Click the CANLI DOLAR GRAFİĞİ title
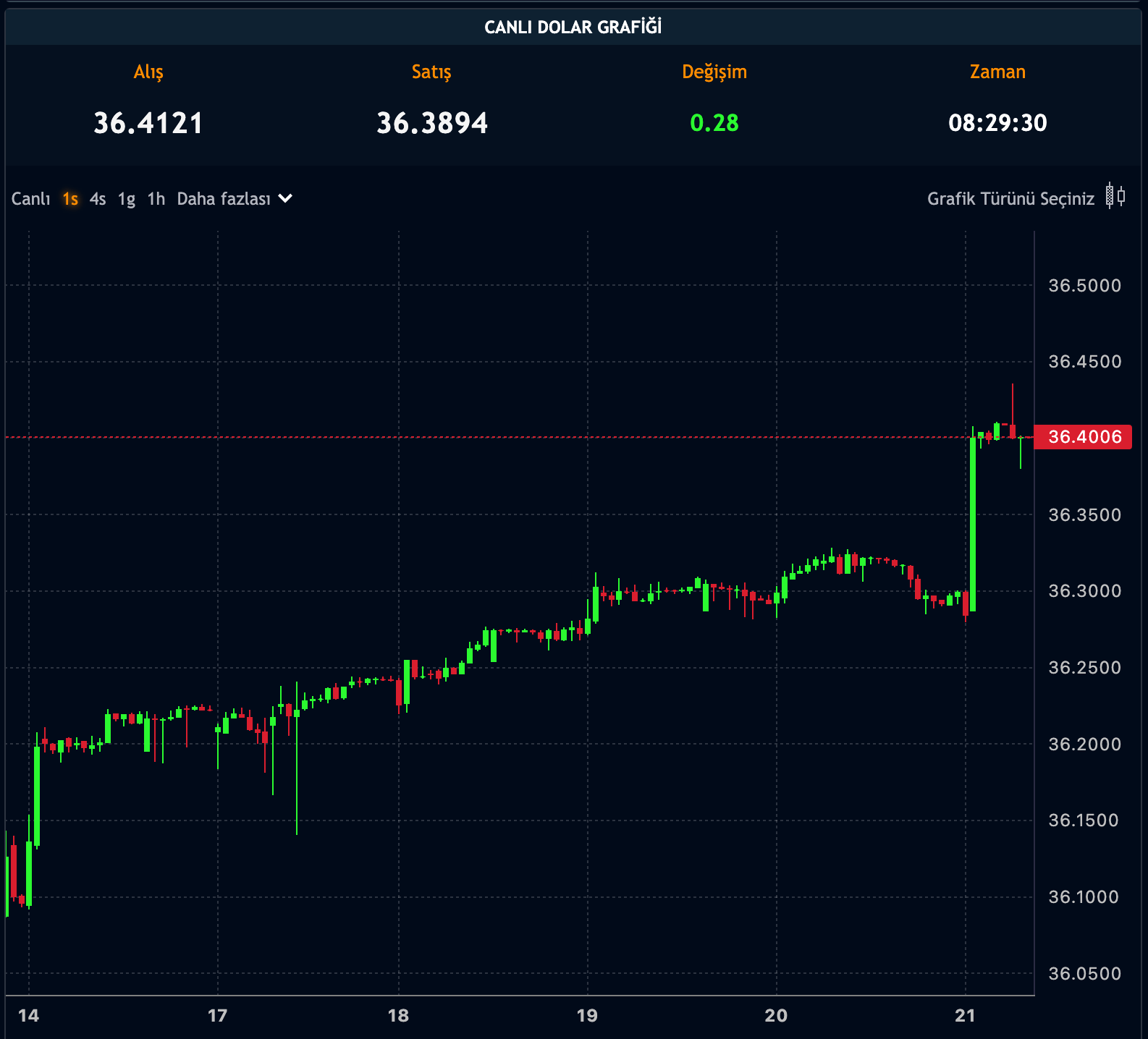This screenshot has width=1148, height=1039. click(573, 27)
